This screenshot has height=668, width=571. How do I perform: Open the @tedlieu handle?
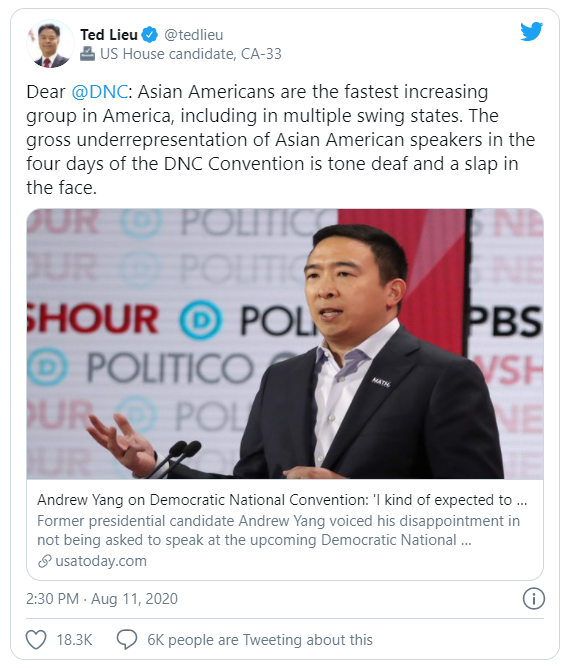(x=193, y=35)
